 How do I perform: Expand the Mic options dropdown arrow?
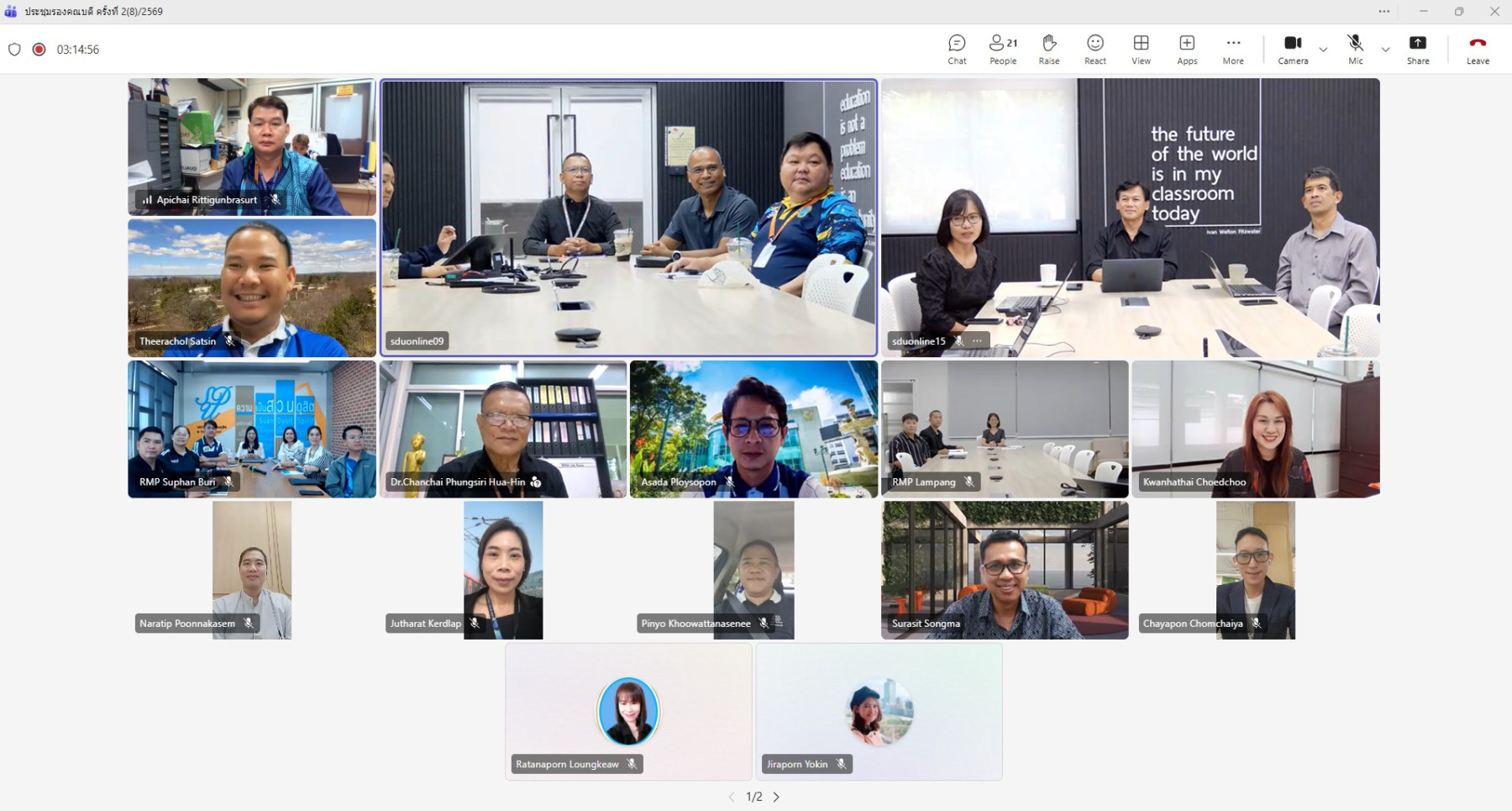point(1385,50)
